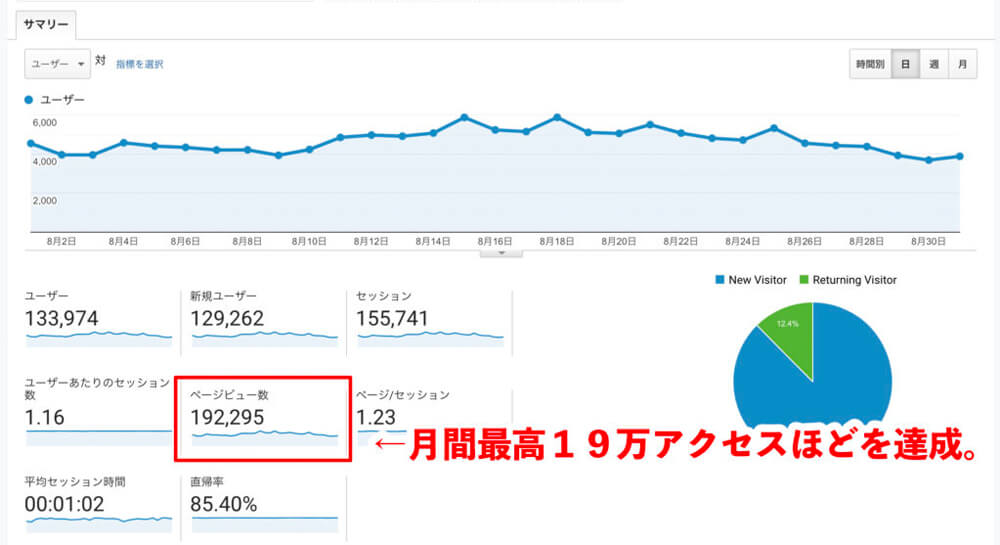This screenshot has height=545, width=1000.
Task: Collapse the chart using the center arrow handle
Action: coord(502,253)
